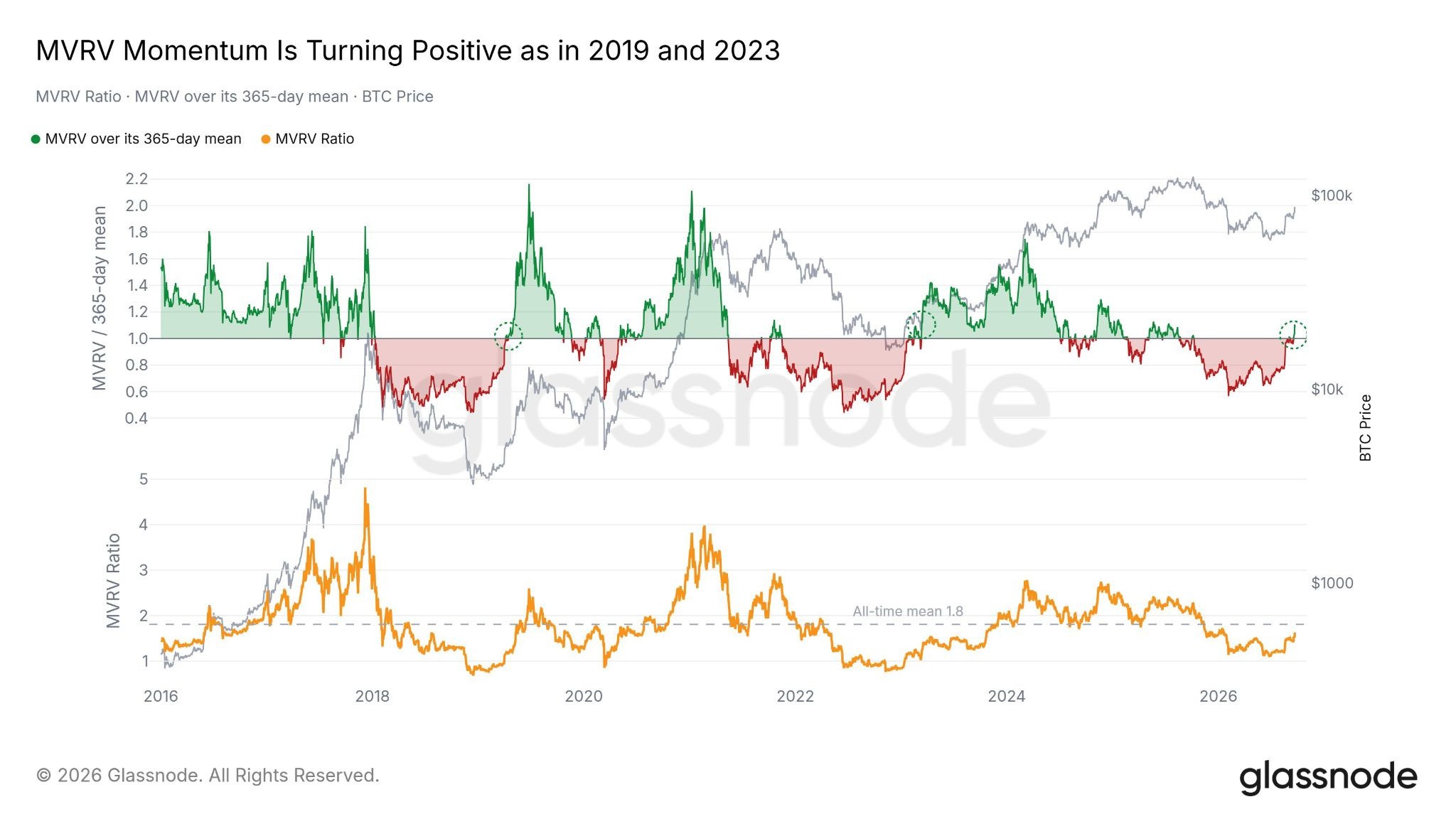Select the 2022 x-axis year label
The width and height of the screenshot is (1456, 819).
[795, 697]
